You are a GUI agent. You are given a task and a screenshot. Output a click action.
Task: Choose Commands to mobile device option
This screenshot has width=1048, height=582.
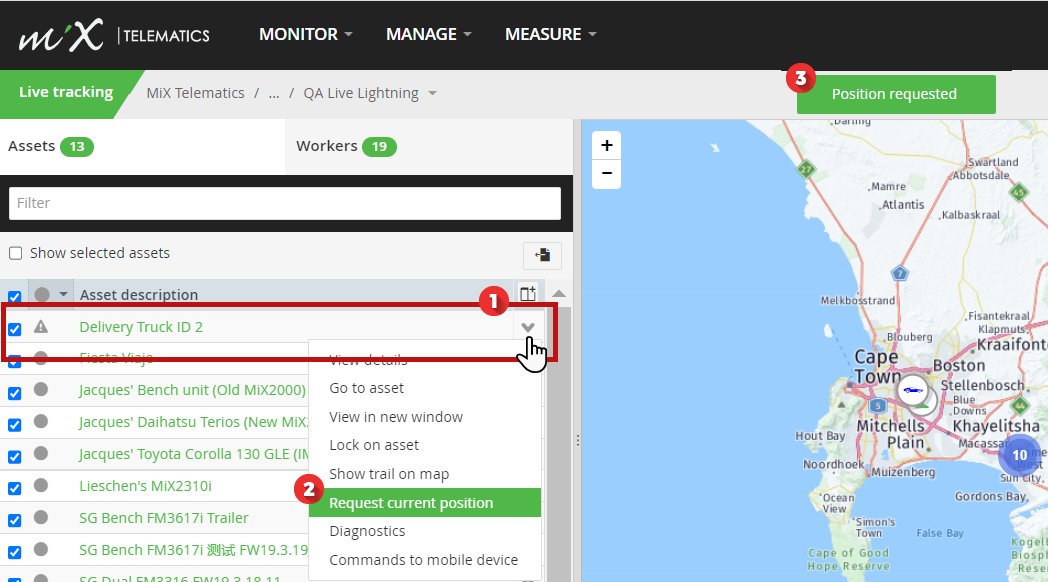click(424, 560)
